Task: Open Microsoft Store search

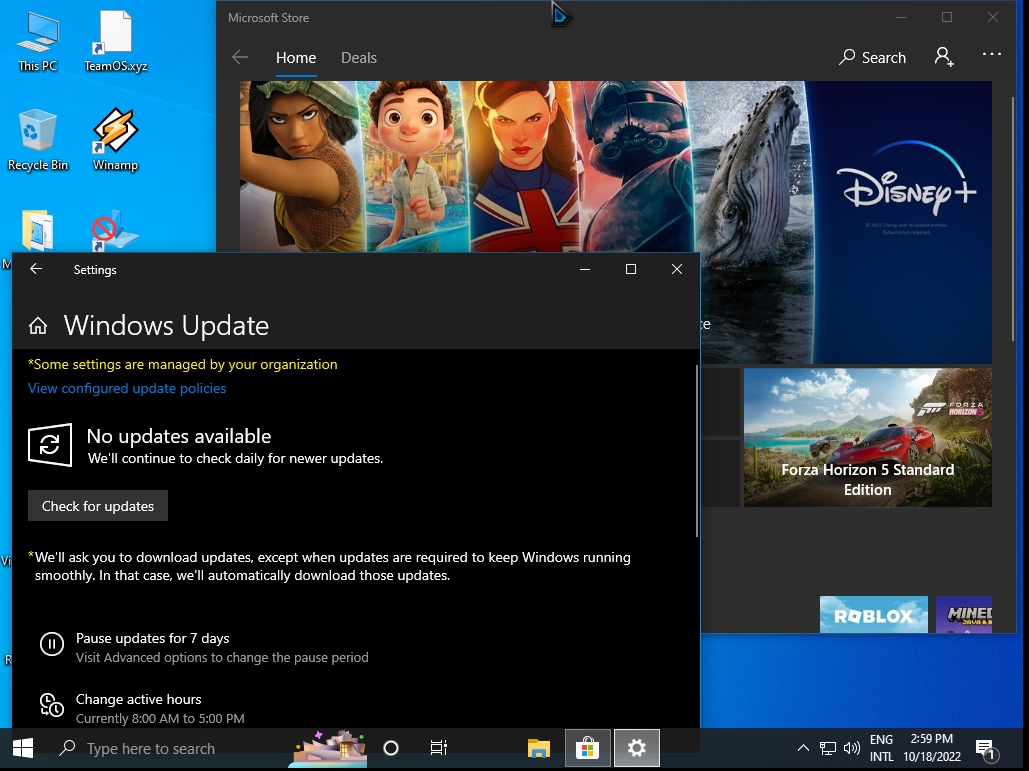Action: click(872, 57)
